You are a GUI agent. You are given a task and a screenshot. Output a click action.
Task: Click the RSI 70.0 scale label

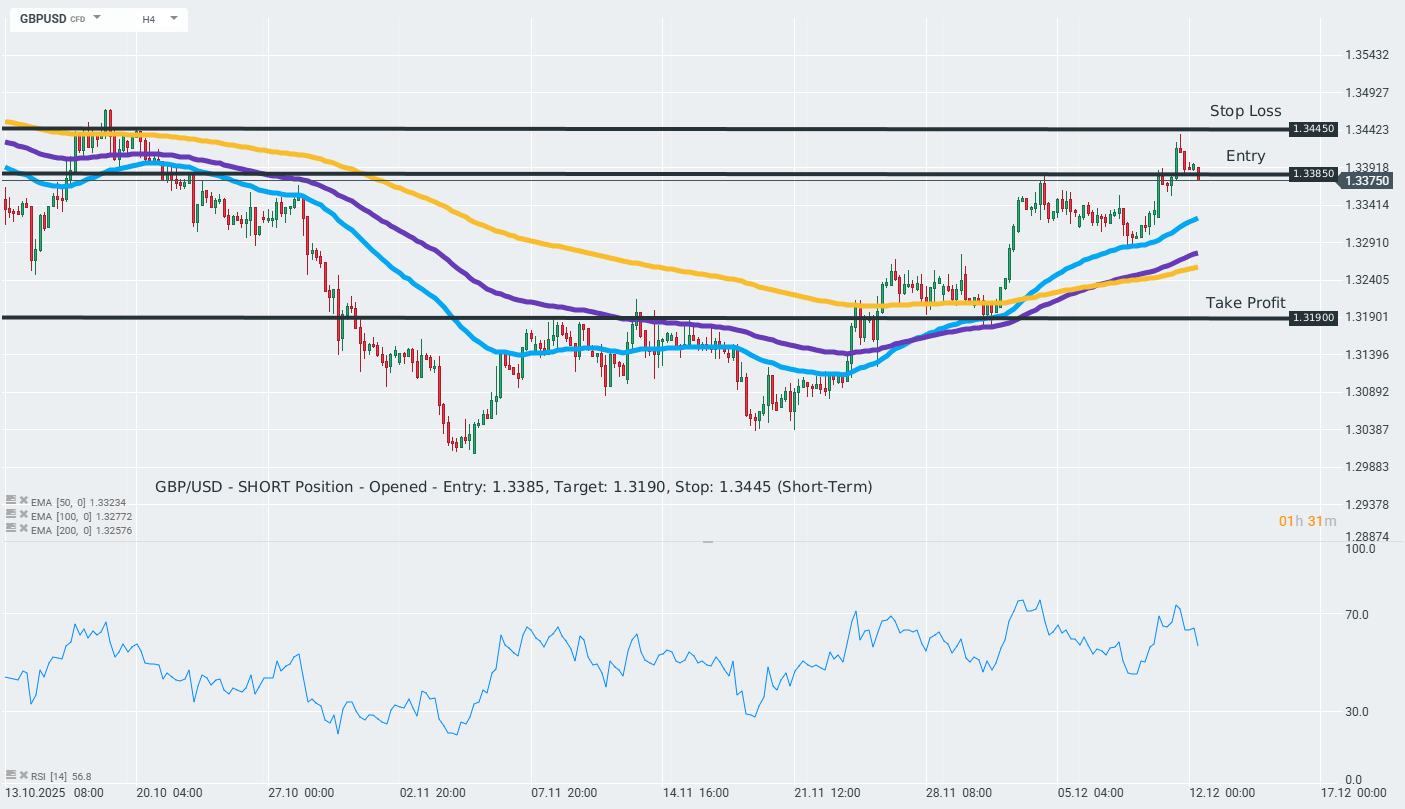pos(1356,615)
